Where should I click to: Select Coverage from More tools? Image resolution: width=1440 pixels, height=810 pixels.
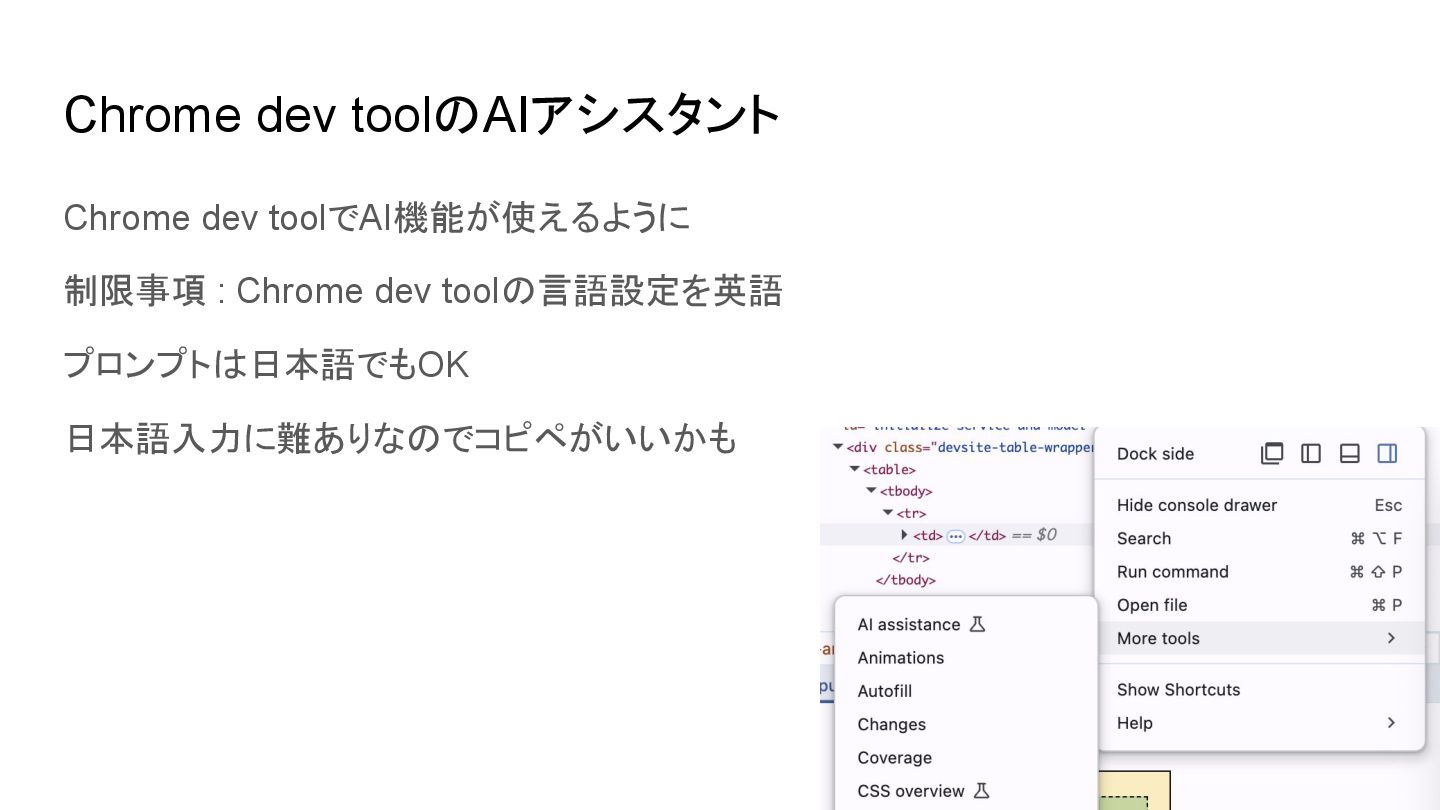tap(966, 757)
